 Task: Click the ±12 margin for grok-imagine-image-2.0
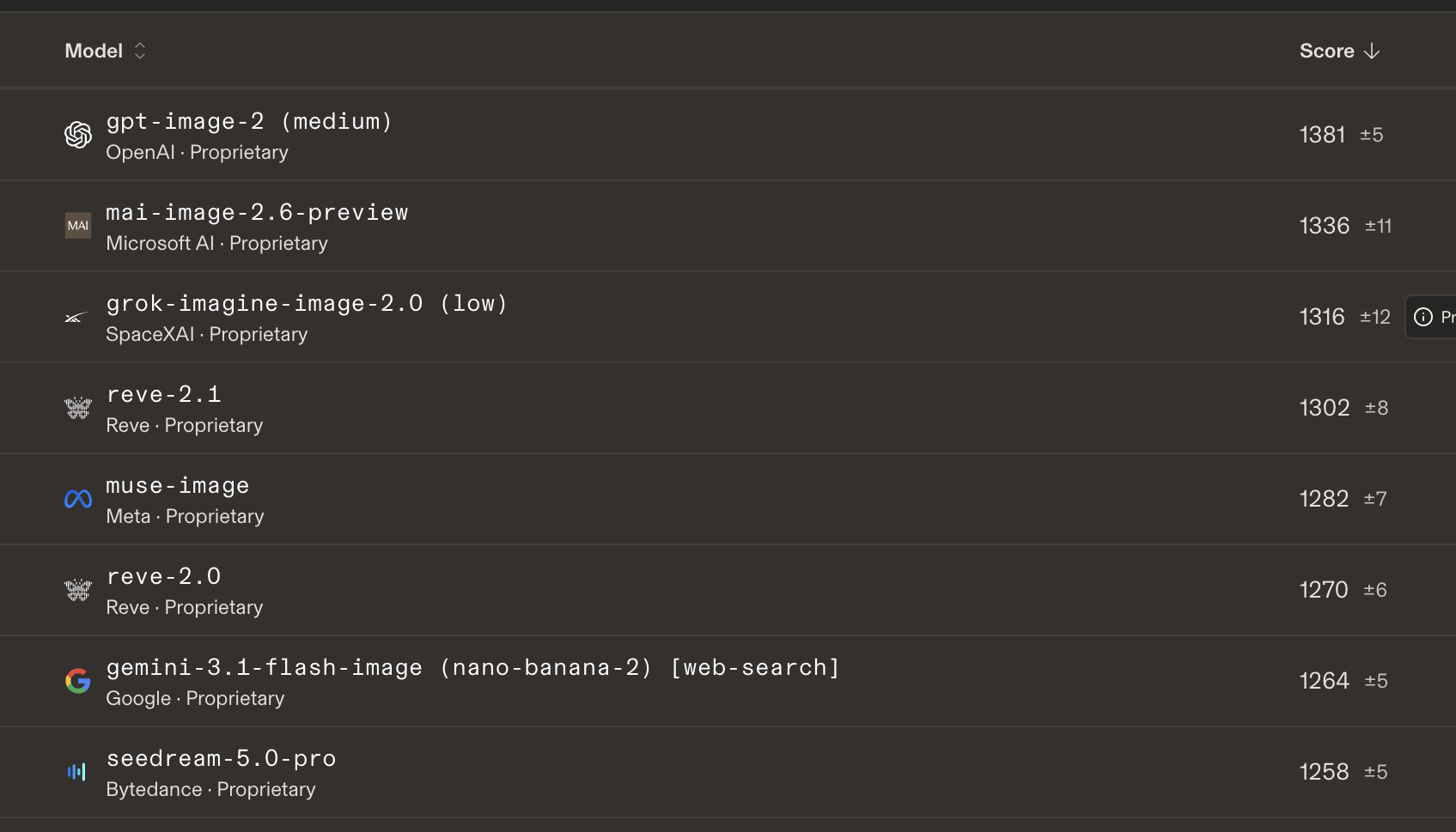[1375, 317]
